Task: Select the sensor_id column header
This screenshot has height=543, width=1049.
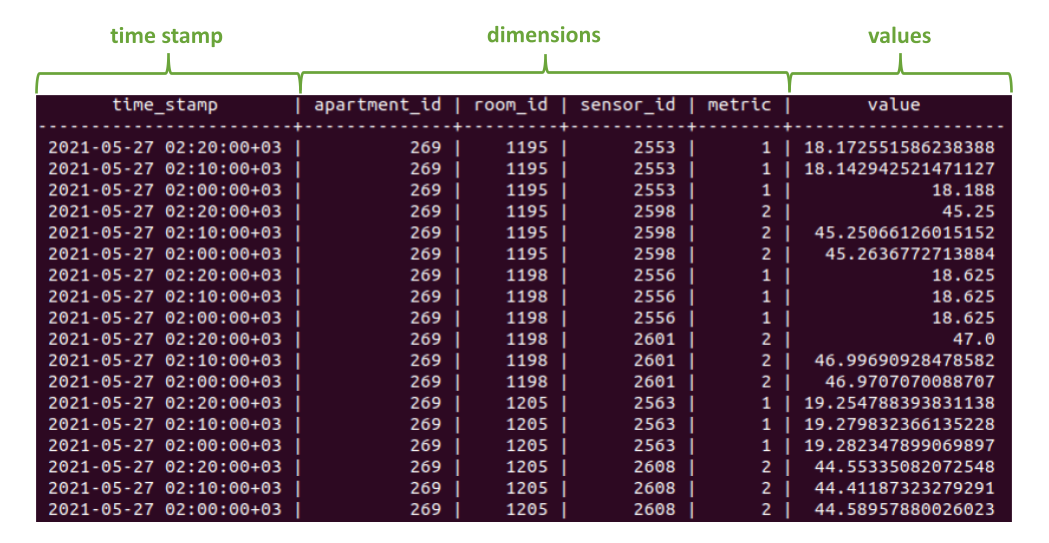Action: pyautogui.click(x=627, y=104)
